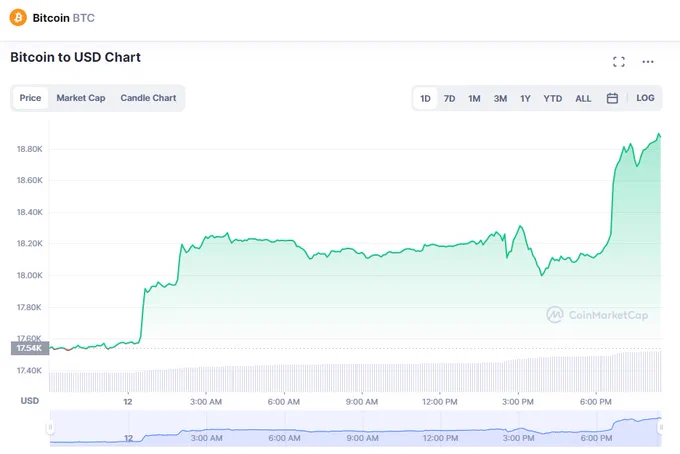The width and height of the screenshot is (680, 454).
Task: Open the calendar date range picker
Action: point(612,98)
